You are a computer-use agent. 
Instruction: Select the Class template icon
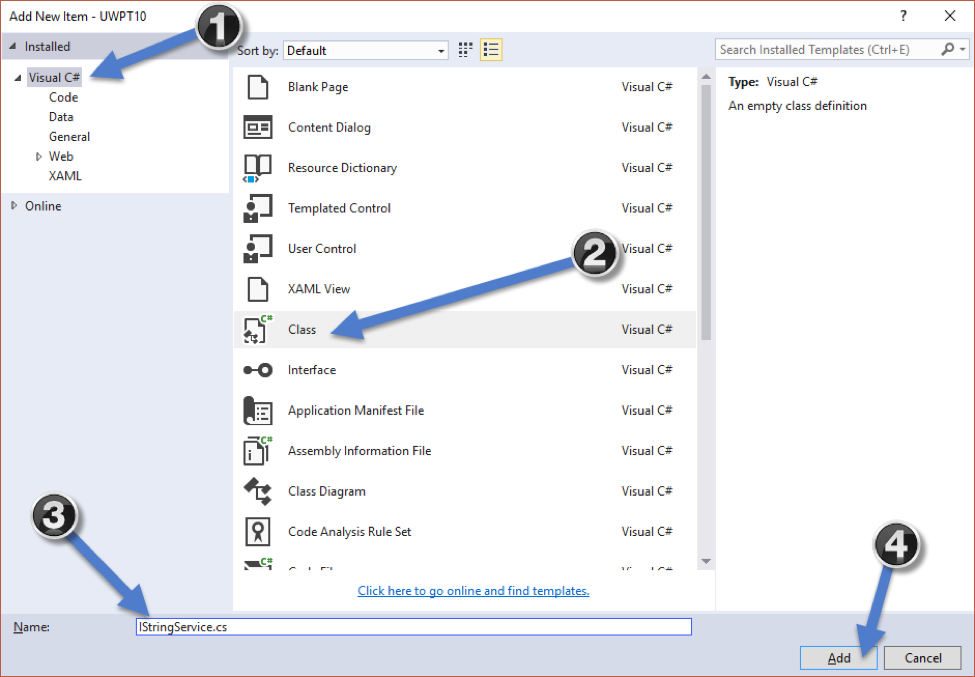click(257, 329)
